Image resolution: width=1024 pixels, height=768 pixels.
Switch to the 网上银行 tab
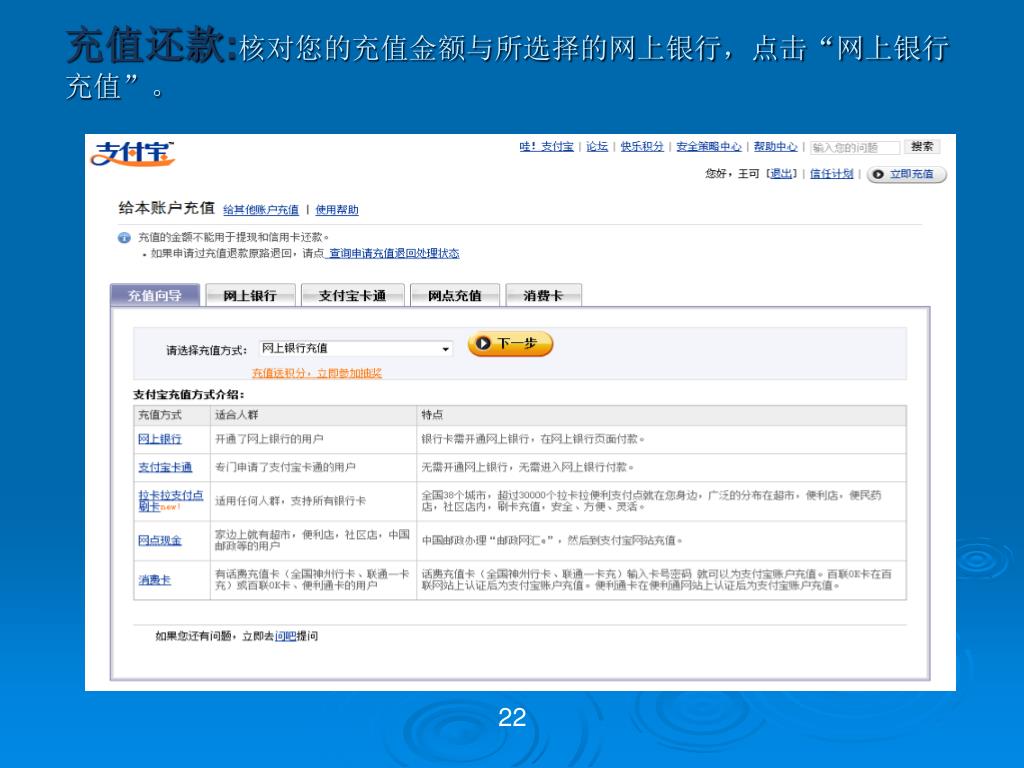(250, 295)
